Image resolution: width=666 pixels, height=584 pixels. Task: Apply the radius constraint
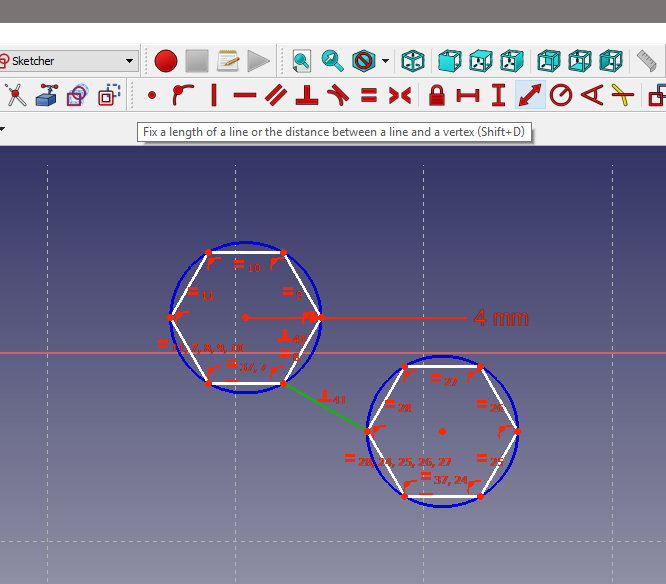point(561,95)
